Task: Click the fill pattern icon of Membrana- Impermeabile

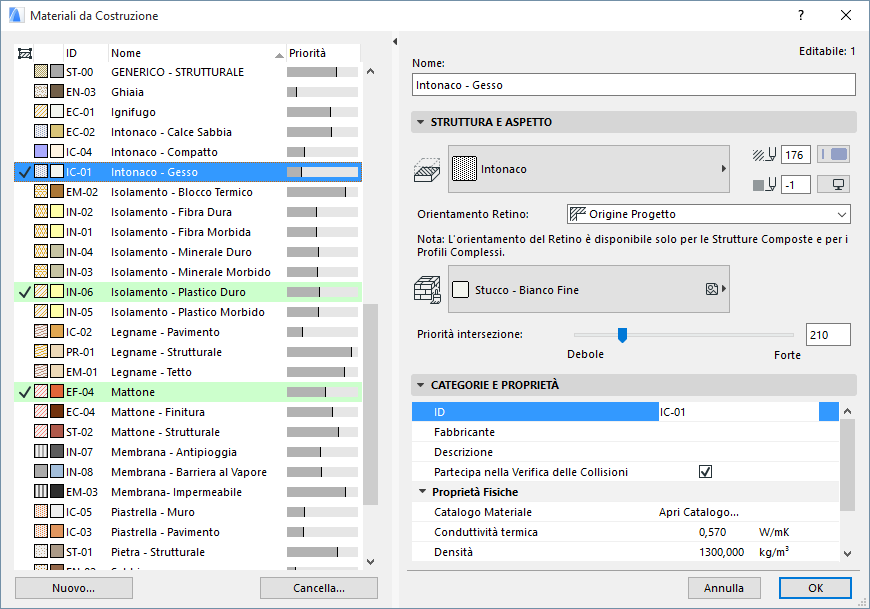Action: pyautogui.click(x=41, y=492)
